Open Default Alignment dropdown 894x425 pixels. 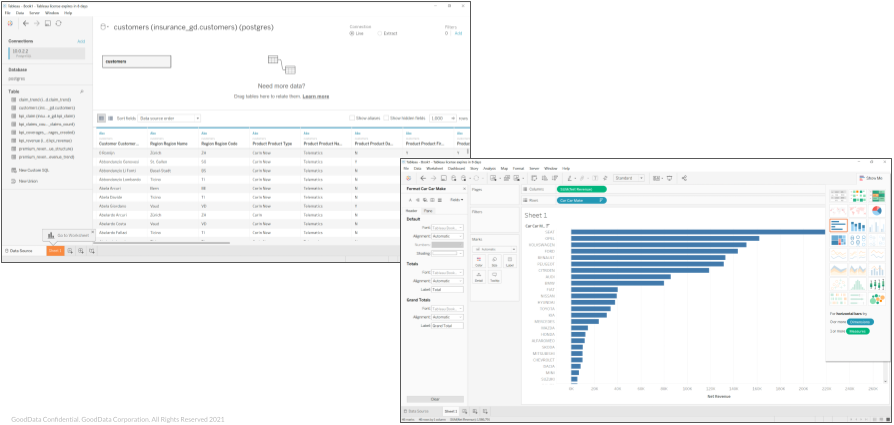coord(448,236)
